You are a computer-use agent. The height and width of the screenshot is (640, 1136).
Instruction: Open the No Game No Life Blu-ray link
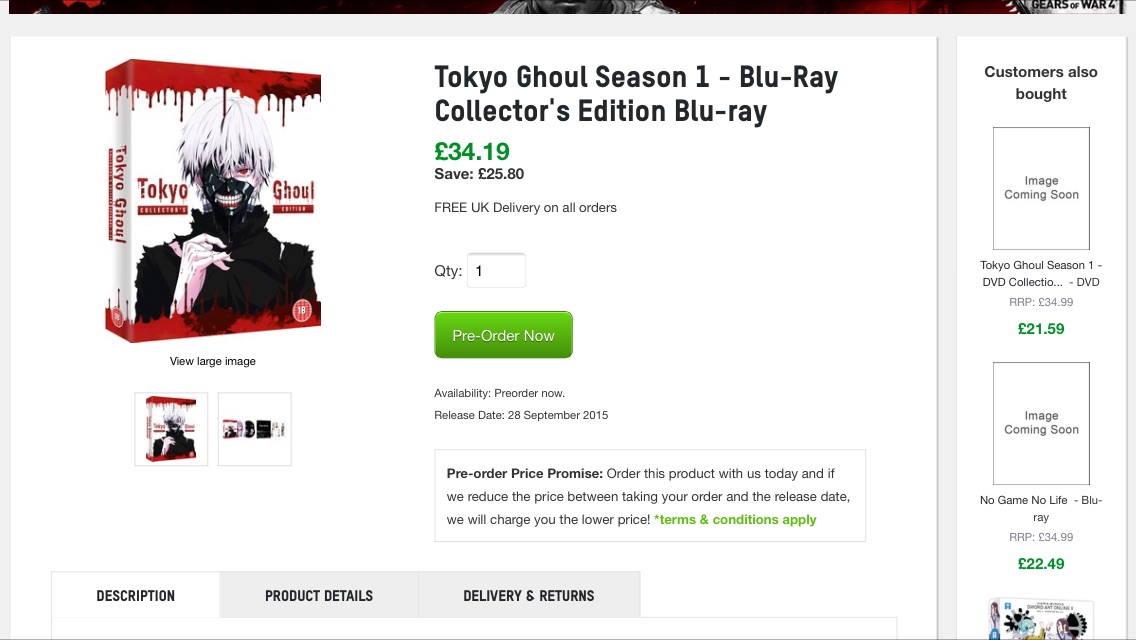coord(1041,509)
